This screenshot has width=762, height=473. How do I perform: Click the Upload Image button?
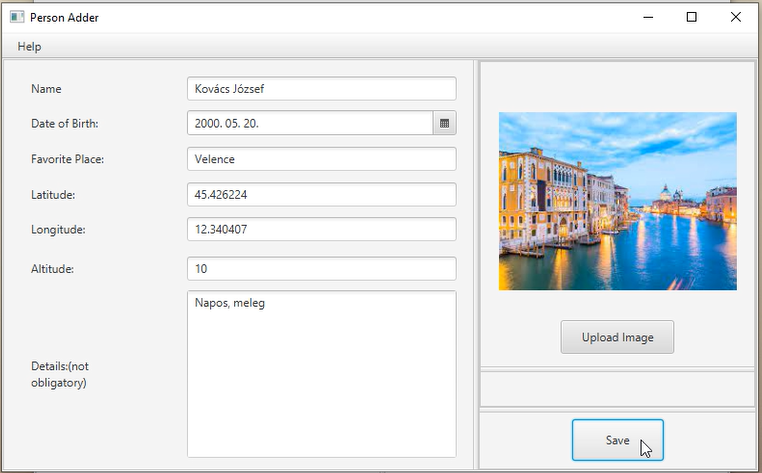(617, 337)
